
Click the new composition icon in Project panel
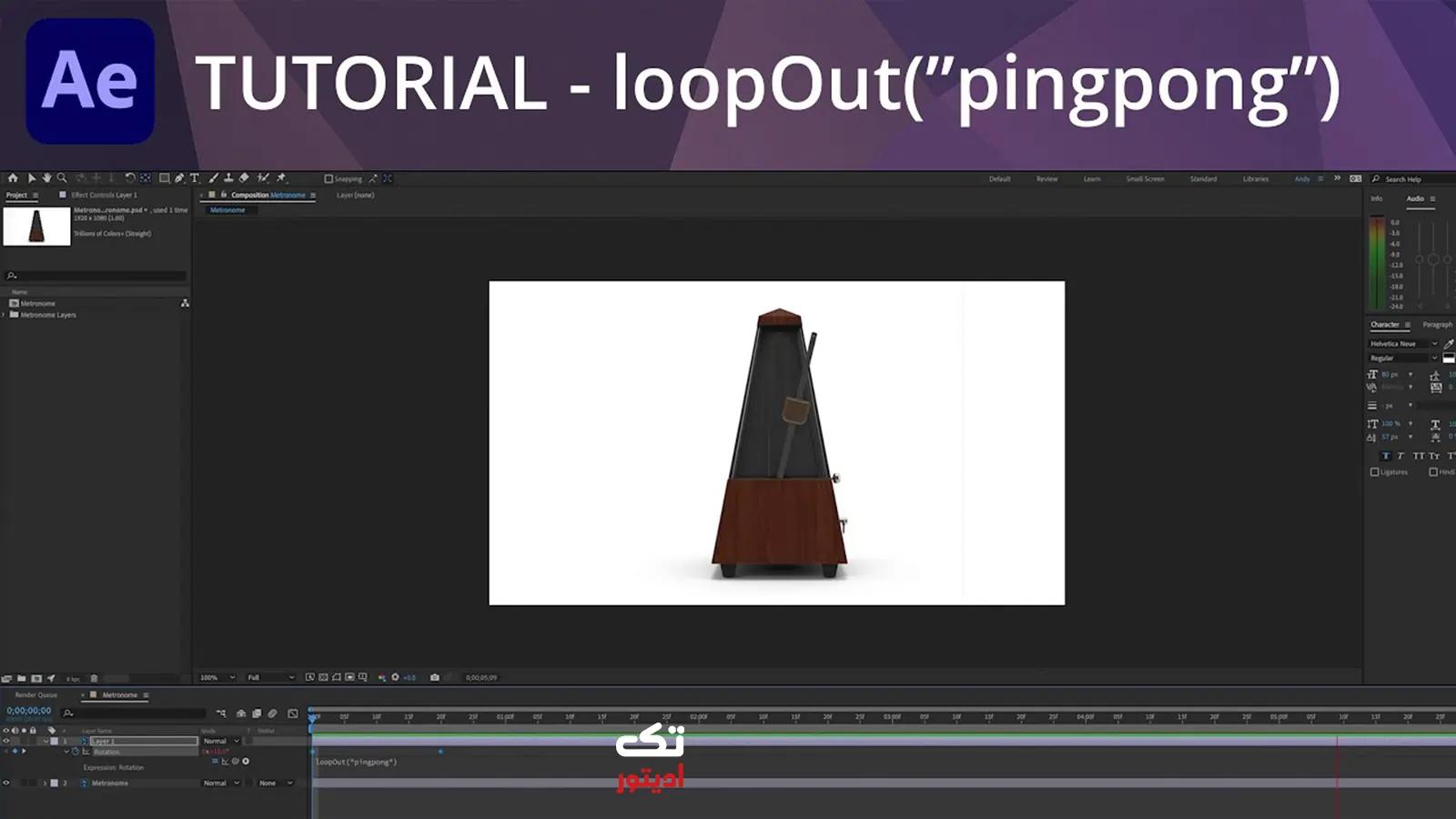coord(36,678)
